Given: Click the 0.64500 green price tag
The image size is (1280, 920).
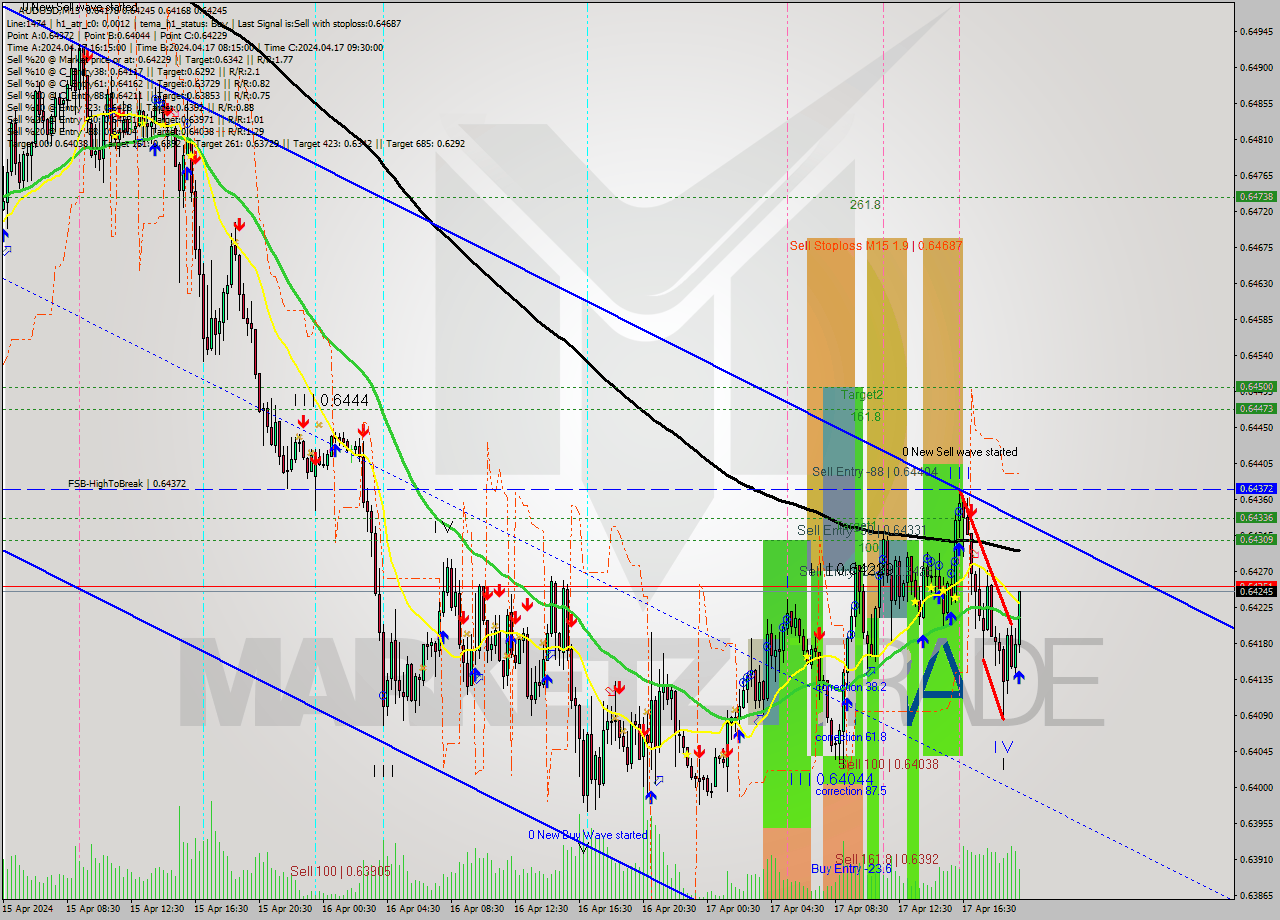Looking at the screenshot, I should point(1256,386).
